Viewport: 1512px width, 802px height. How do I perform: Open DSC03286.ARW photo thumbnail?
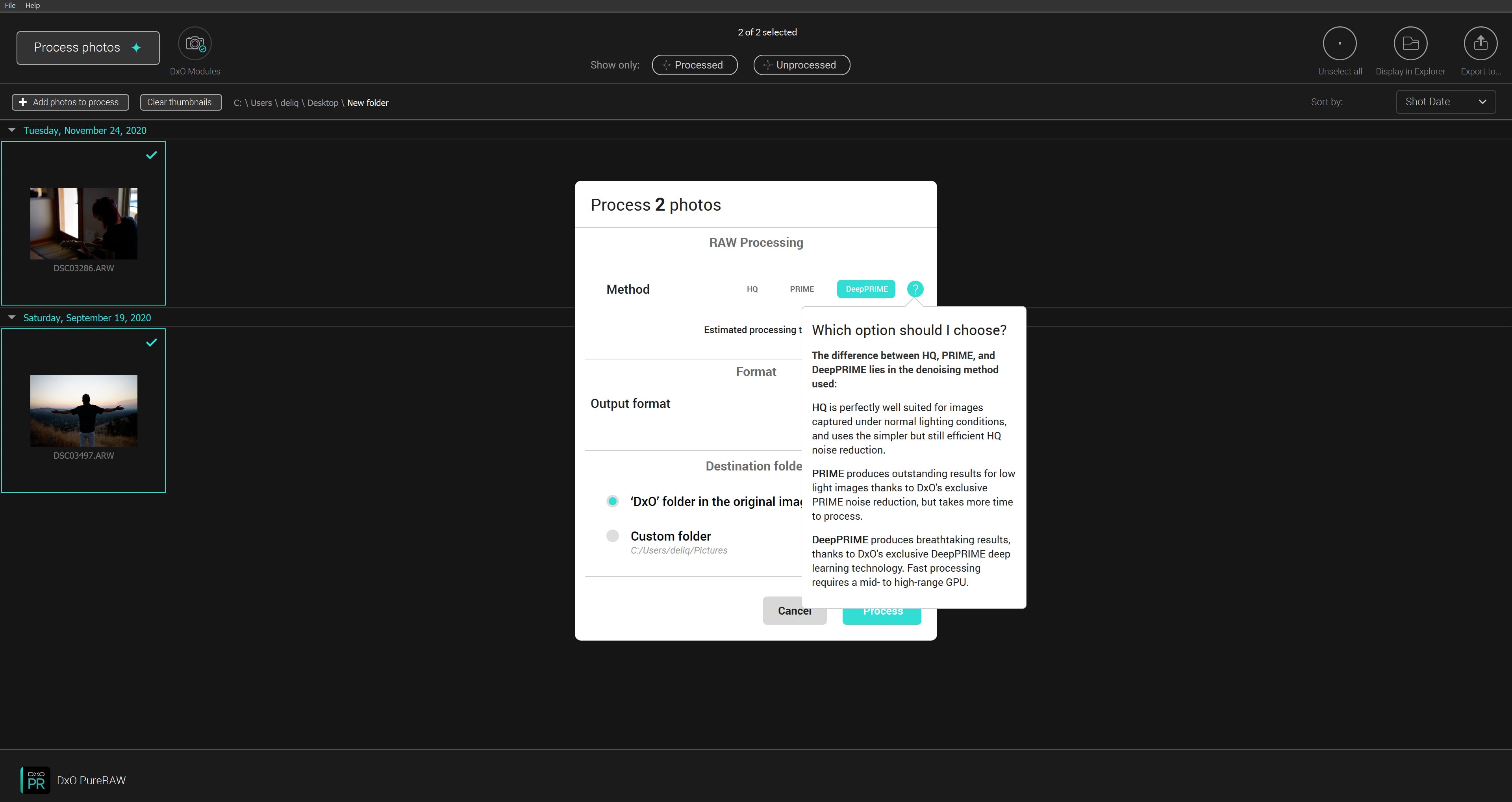coord(83,224)
